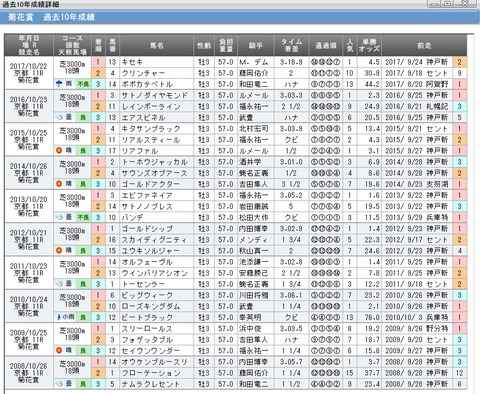Image resolution: width=480 pixels, height=394 pixels.
Task: Select horse name キセキ
Action: (132, 62)
